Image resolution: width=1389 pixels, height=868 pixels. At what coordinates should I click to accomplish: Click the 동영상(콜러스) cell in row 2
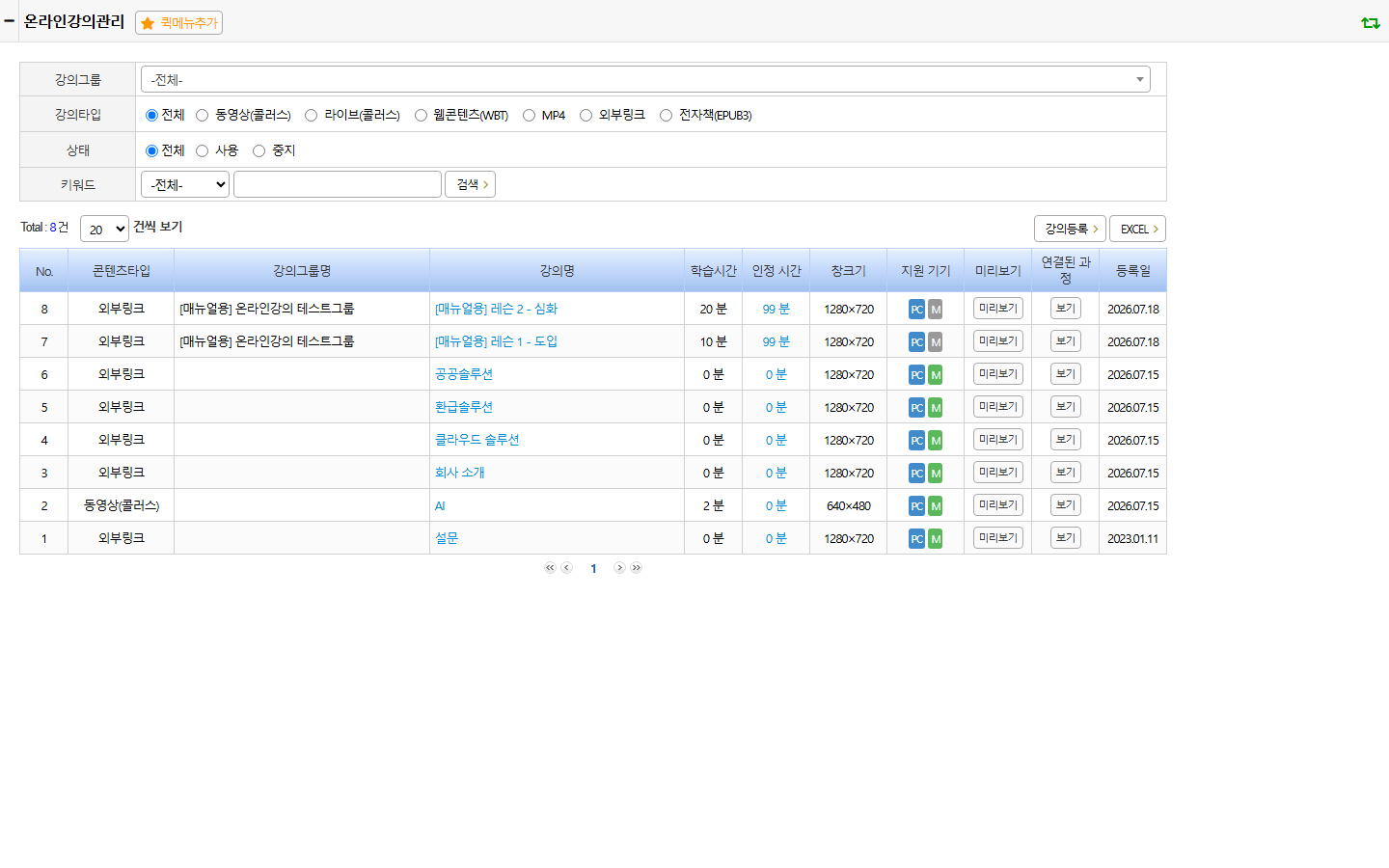click(122, 505)
